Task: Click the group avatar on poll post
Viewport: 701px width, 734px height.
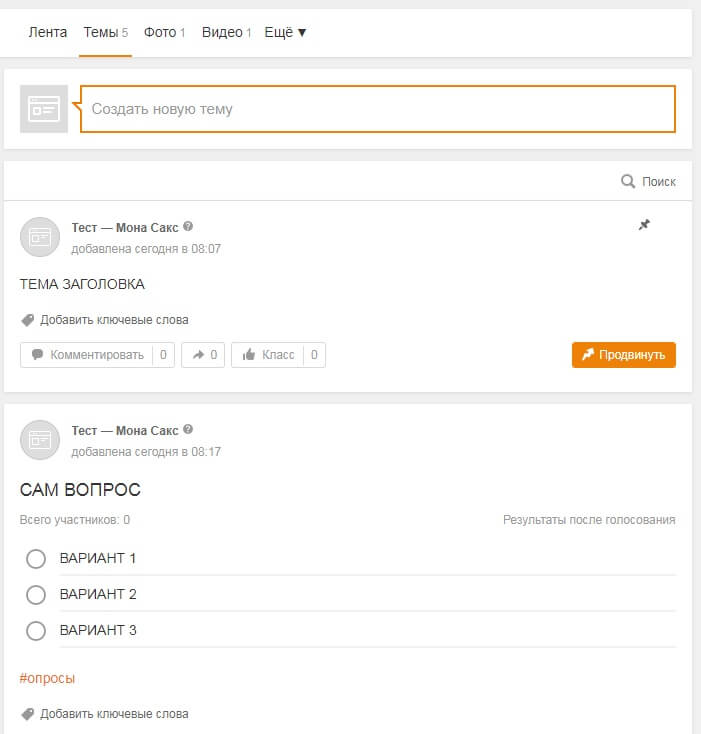Action: tap(40, 440)
